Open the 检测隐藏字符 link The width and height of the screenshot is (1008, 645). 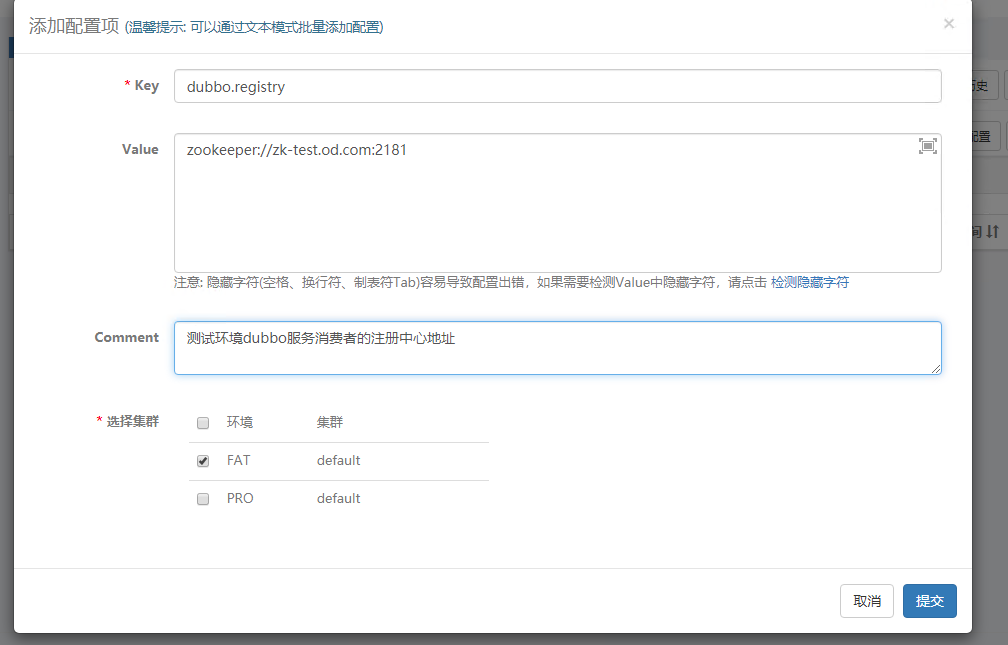[x=809, y=283]
